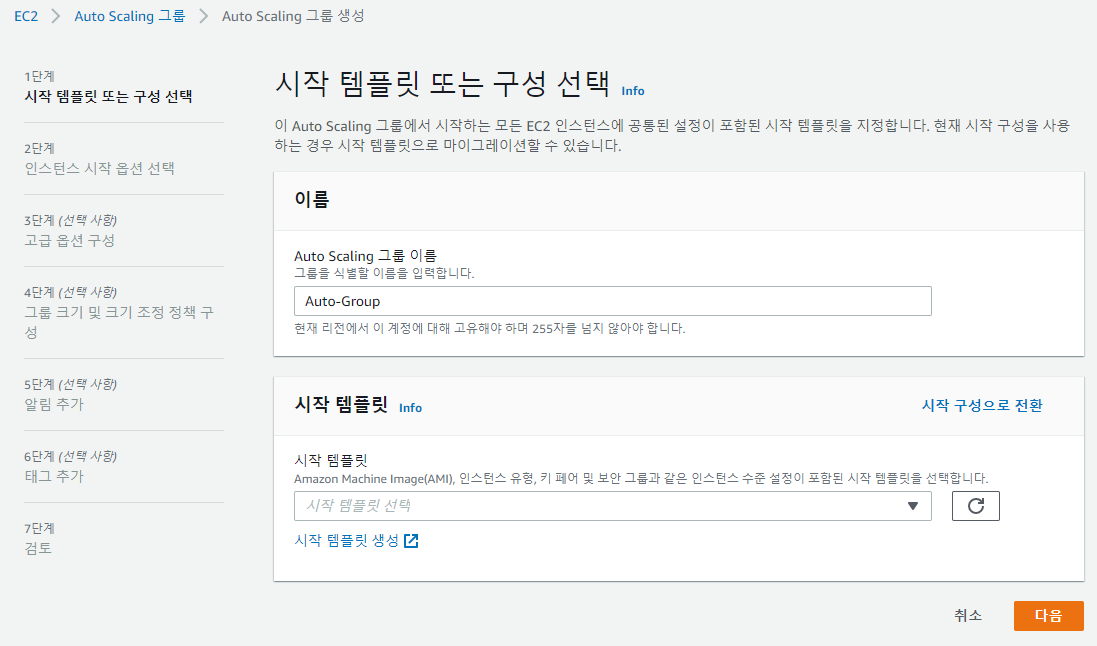This screenshot has width=1097, height=646.
Task: Select step 7 검토
Action: (x=38, y=548)
